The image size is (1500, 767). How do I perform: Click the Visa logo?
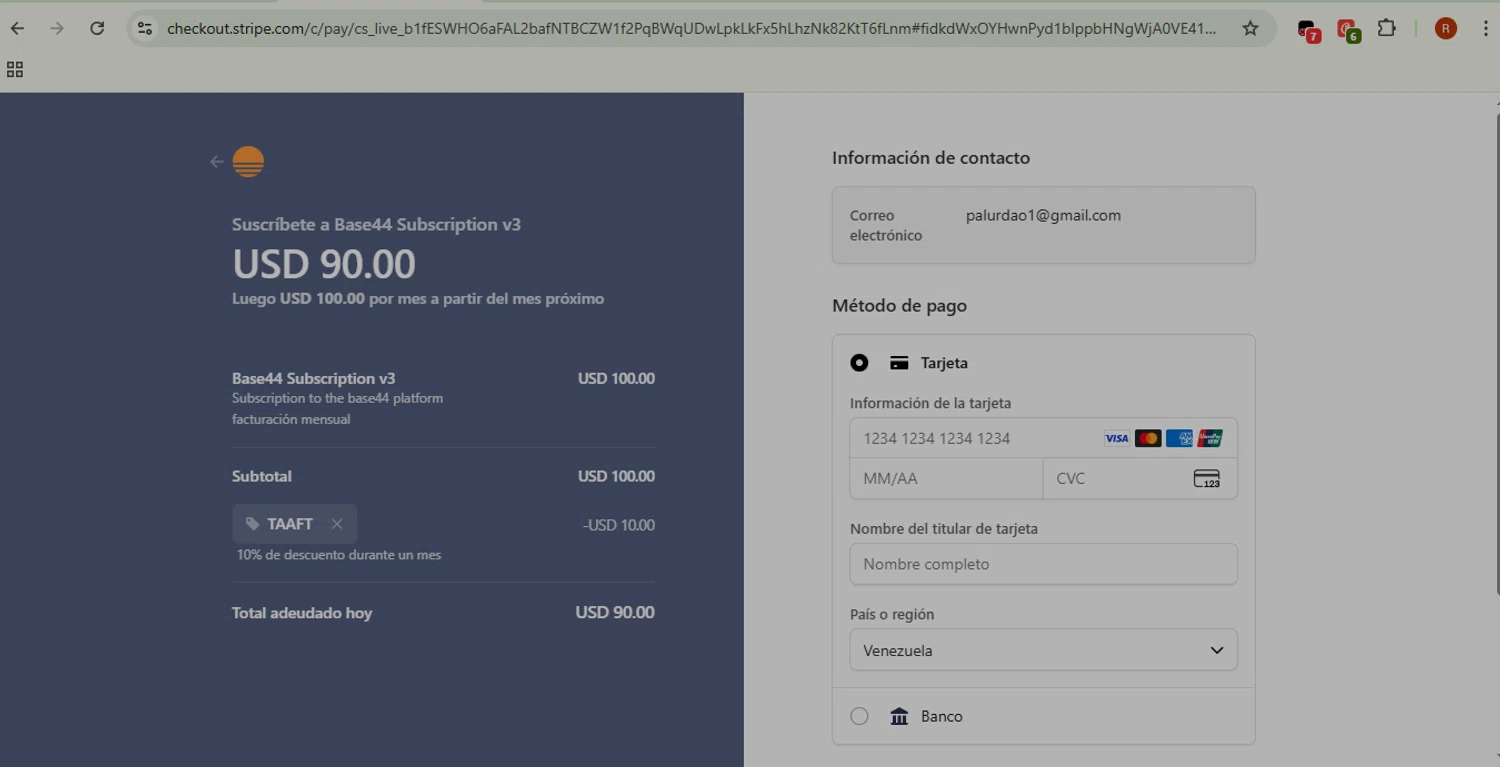[x=1116, y=438]
